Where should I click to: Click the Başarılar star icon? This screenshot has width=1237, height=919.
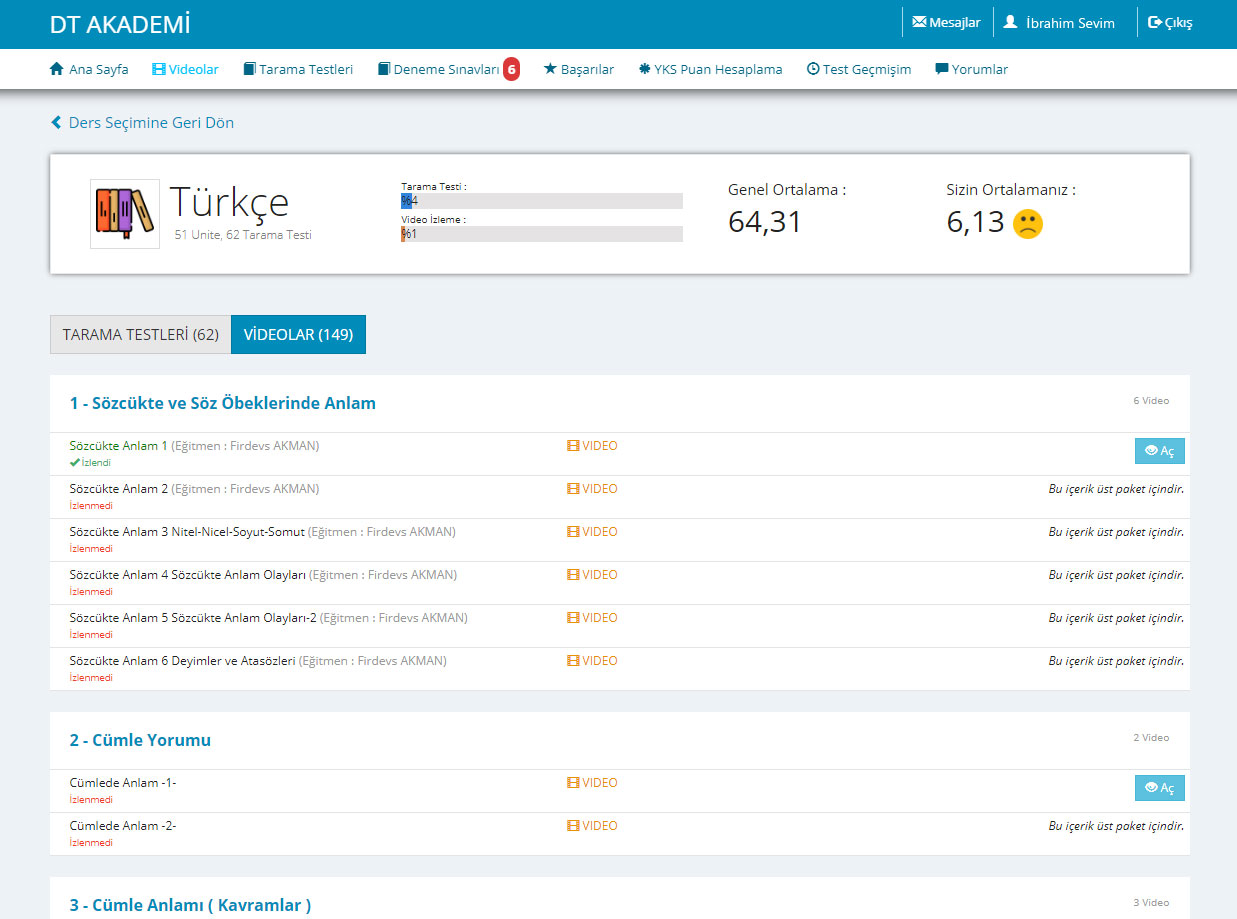click(x=550, y=70)
